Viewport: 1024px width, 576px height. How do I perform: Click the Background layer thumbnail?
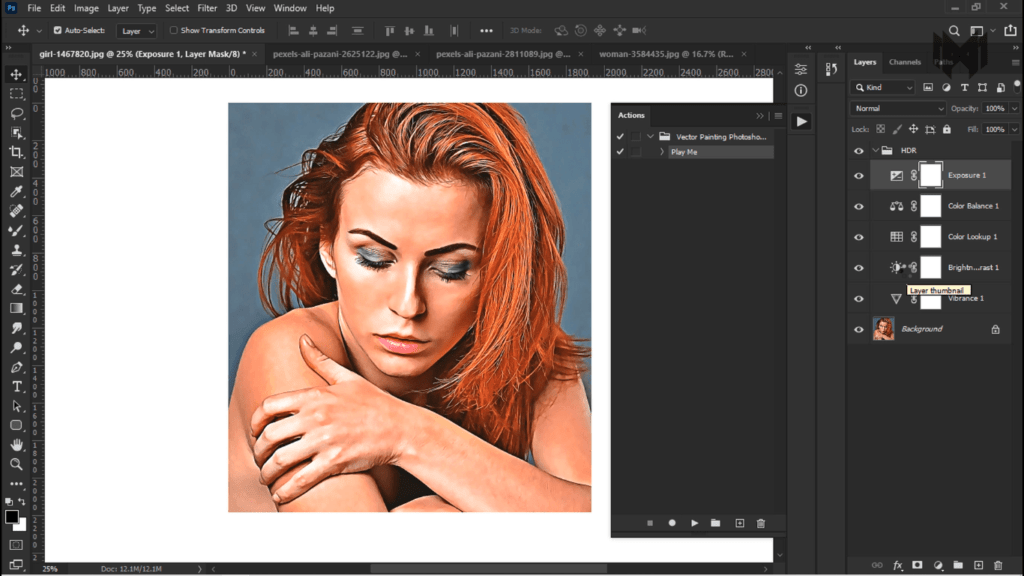click(x=884, y=329)
